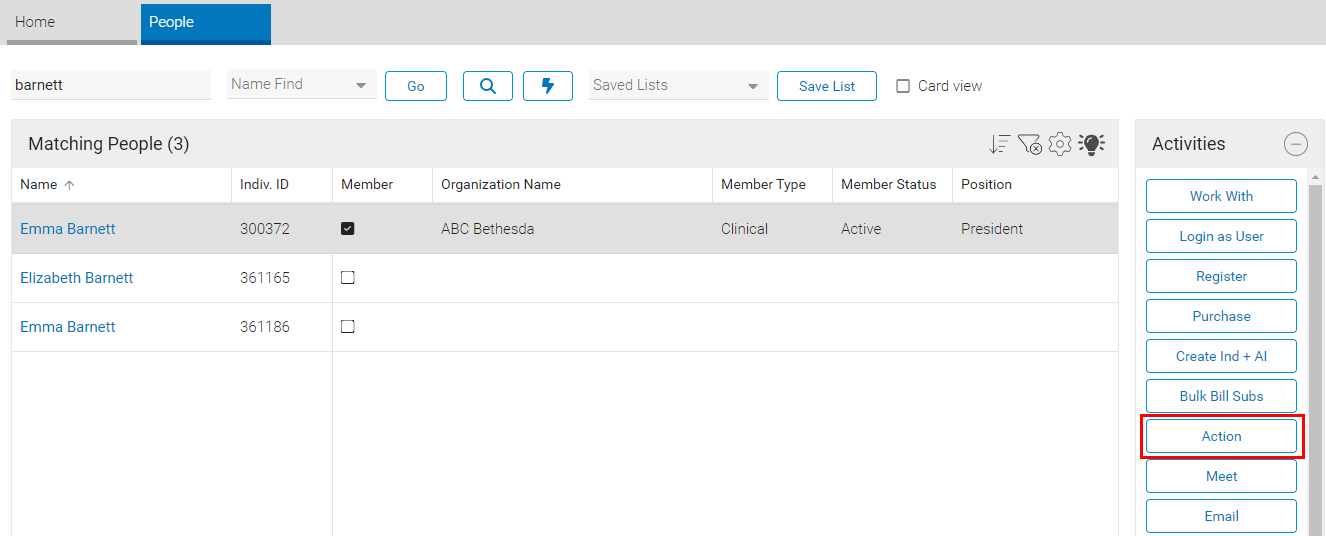Click the Activities panel vertical scrollbar

[x=1315, y=360]
